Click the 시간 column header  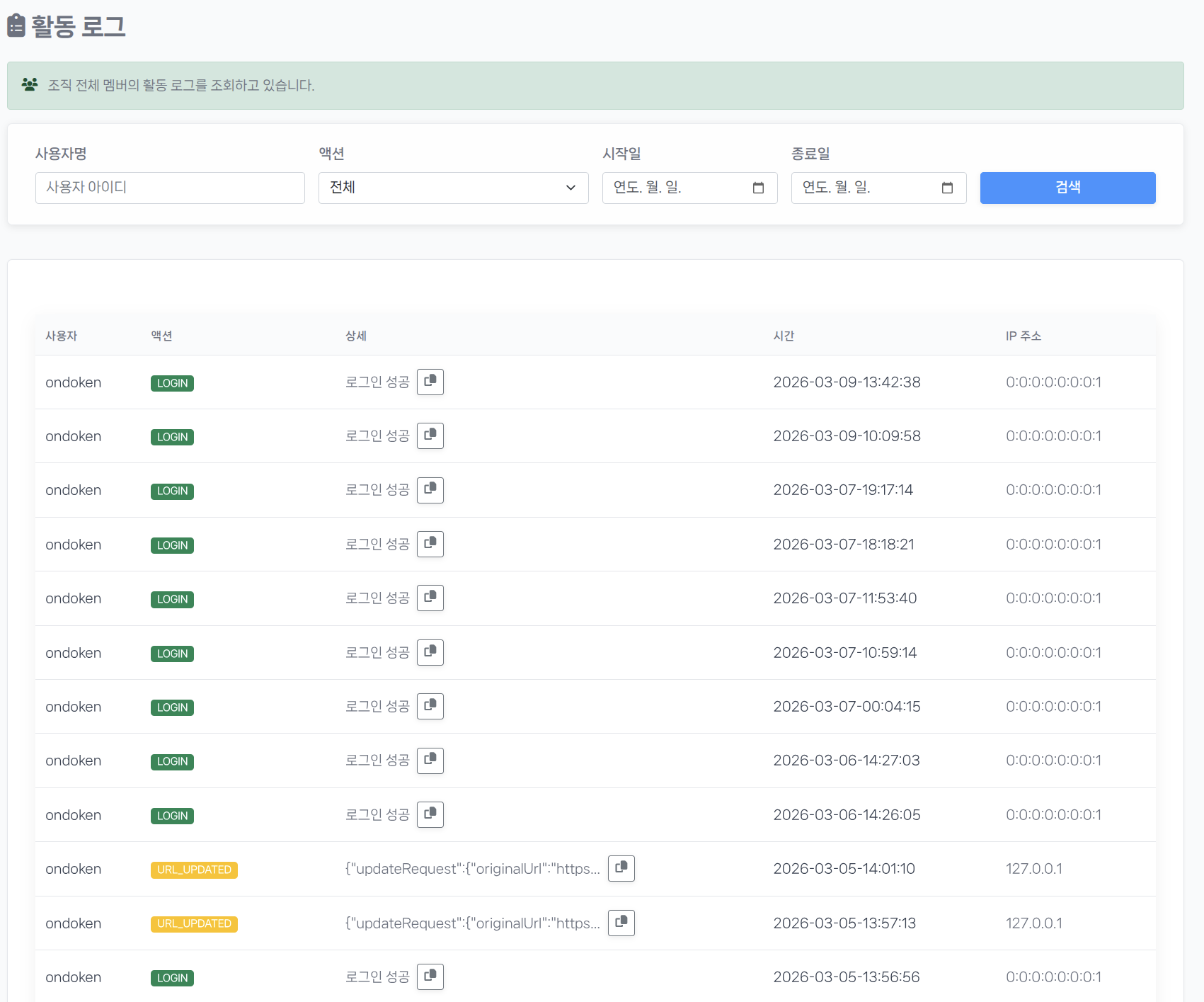point(784,336)
